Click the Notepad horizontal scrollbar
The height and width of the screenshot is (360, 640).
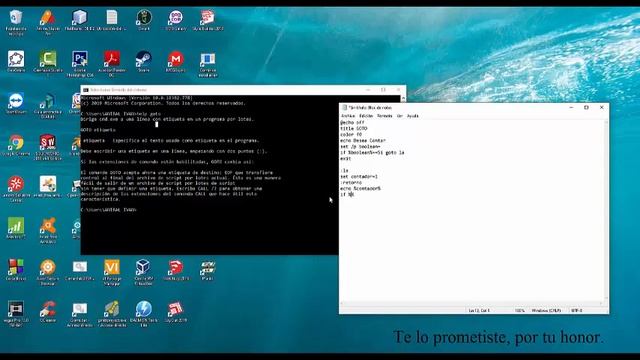point(471,304)
